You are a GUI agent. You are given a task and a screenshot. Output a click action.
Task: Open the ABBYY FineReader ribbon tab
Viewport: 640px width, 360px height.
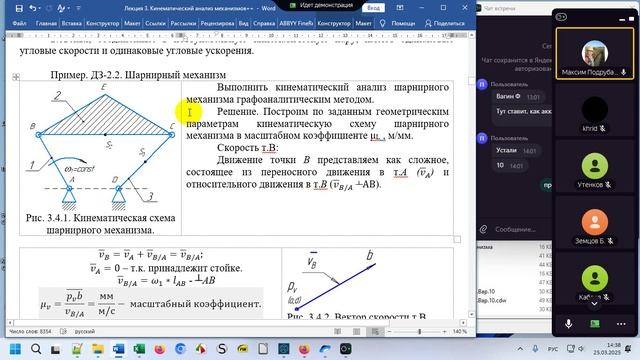(296, 23)
